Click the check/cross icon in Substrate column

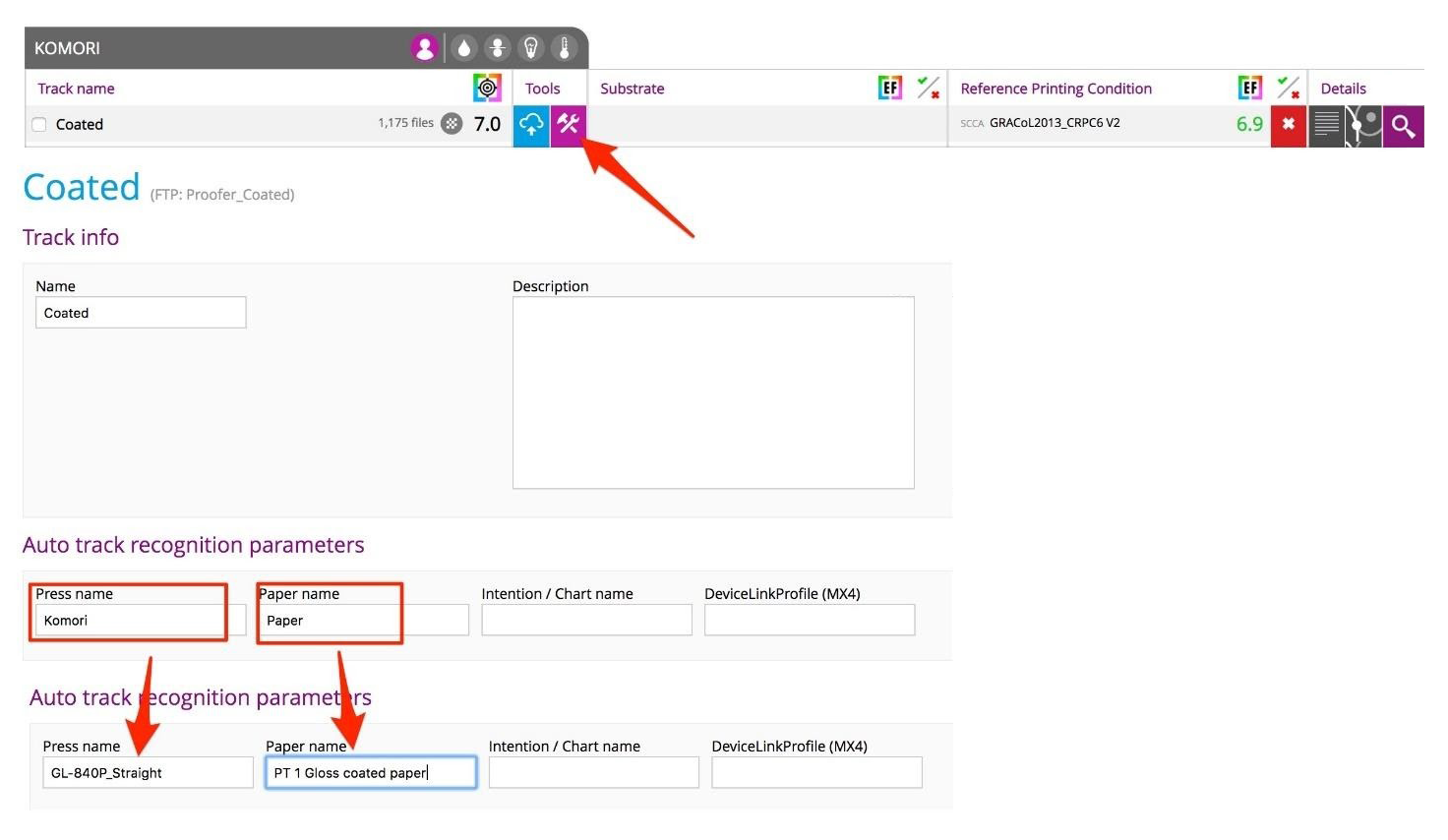pos(928,88)
